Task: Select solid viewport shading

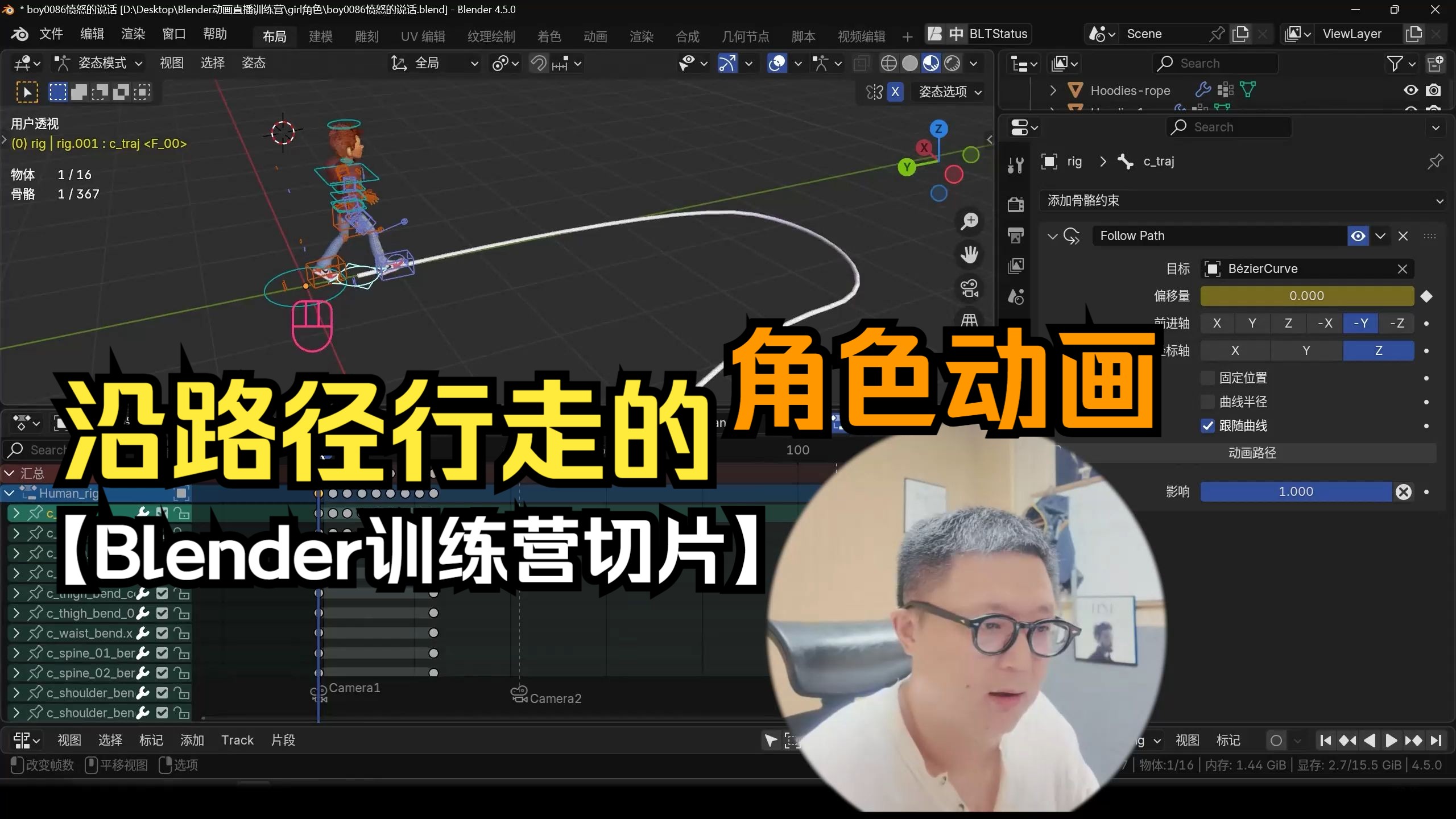Action: [x=910, y=63]
